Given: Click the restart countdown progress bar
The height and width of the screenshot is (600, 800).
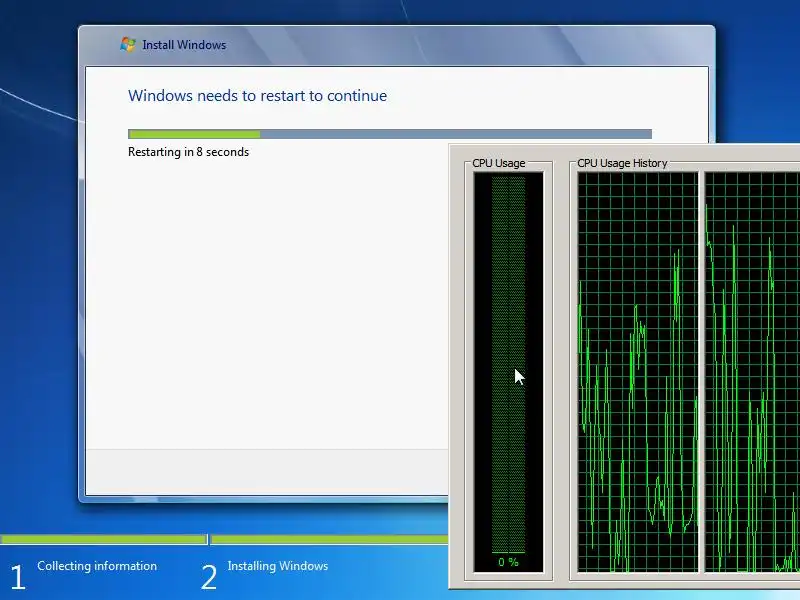Looking at the screenshot, I should [390, 134].
